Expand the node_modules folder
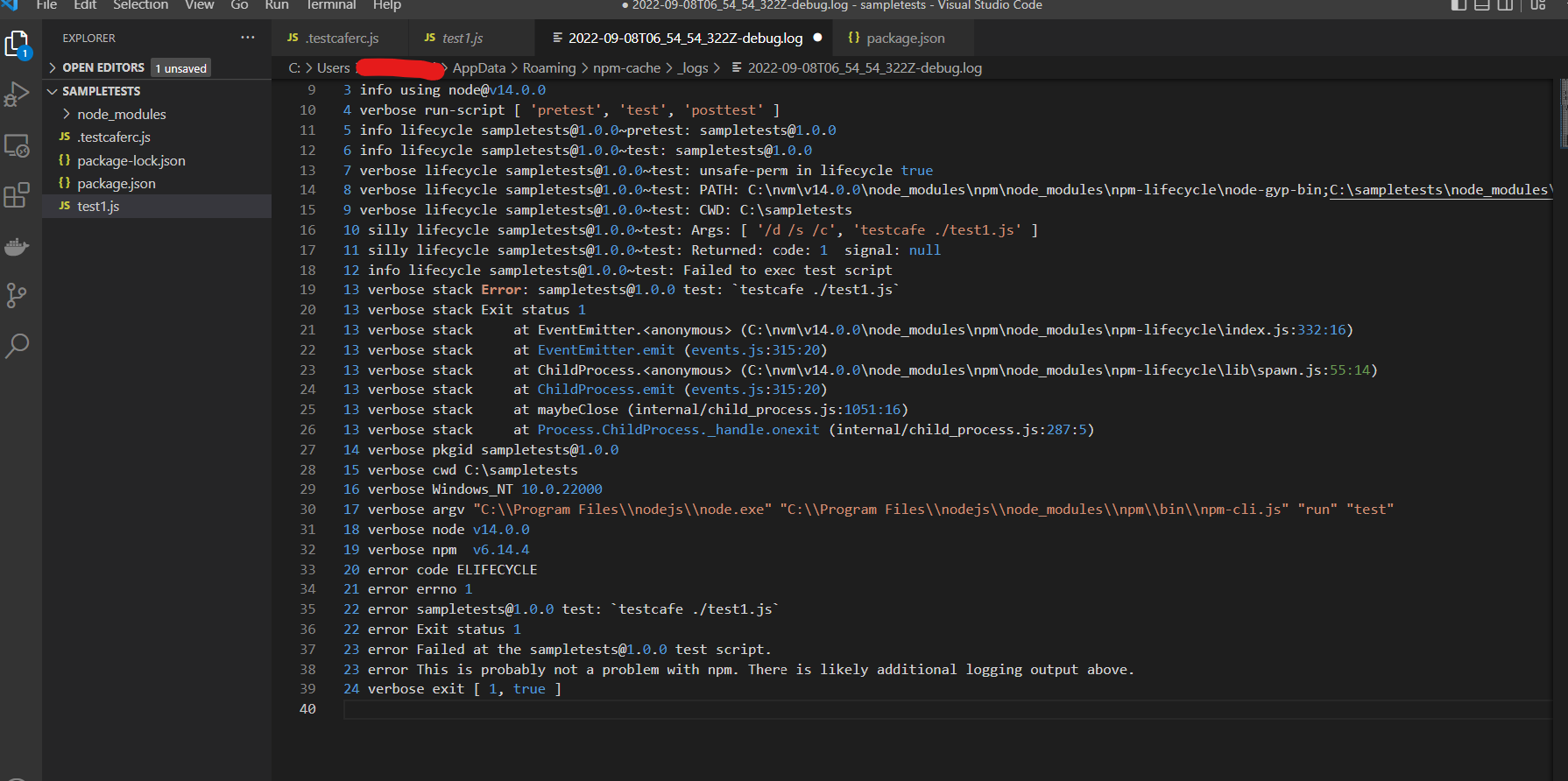1568x781 pixels. coord(67,114)
